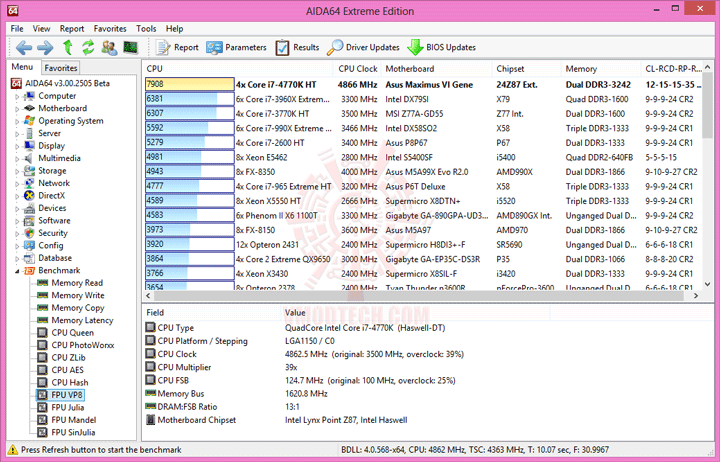The height and width of the screenshot is (462, 720).
Task: Open the users icon in toolbar
Action: click(109, 47)
